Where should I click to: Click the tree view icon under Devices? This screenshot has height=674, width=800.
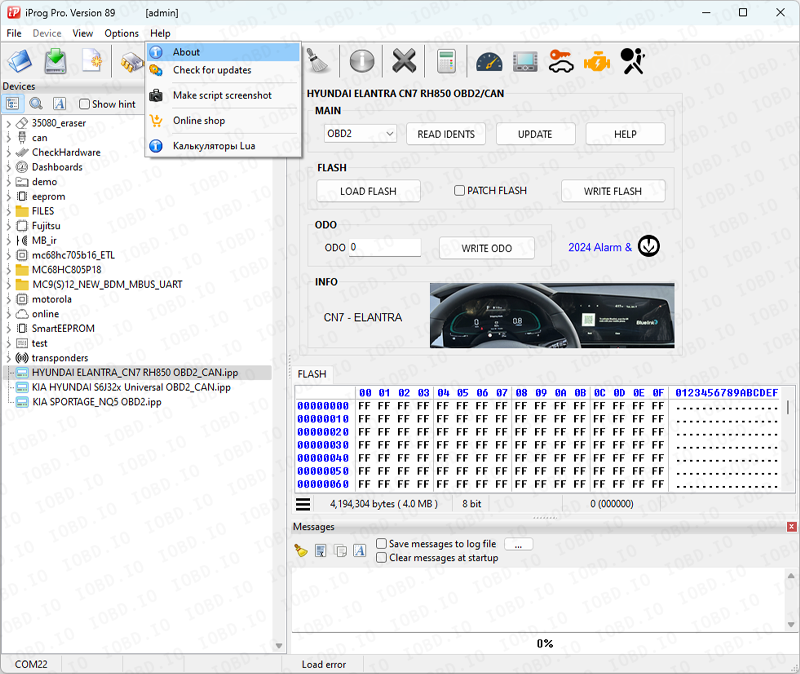(12, 104)
